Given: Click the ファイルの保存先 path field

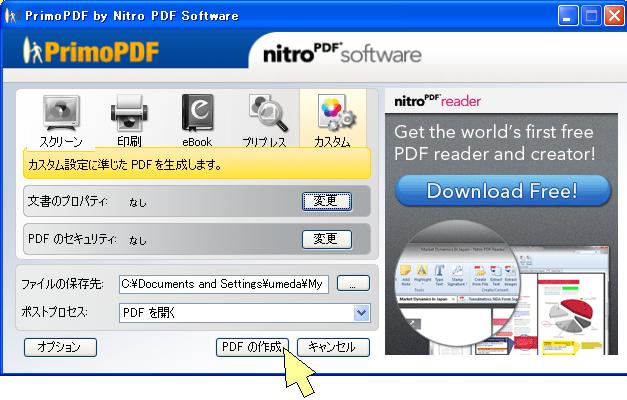Looking at the screenshot, I should tap(224, 284).
